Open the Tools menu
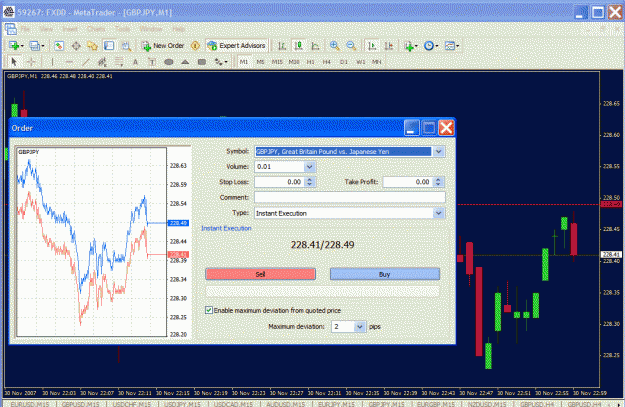Image resolution: width=625 pixels, height=407 pixels. point(122,29)
